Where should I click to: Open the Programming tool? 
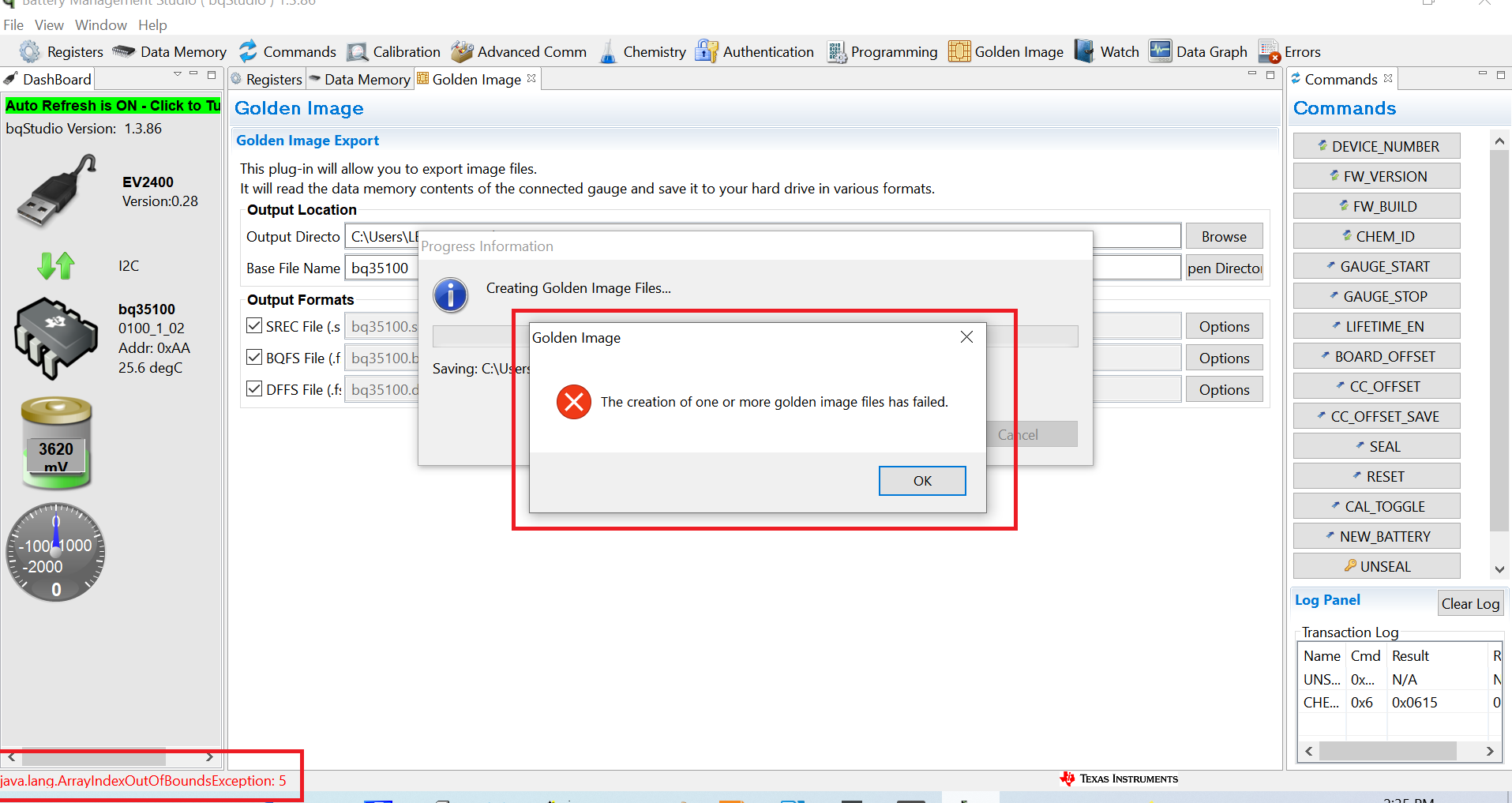coord(882,51)
